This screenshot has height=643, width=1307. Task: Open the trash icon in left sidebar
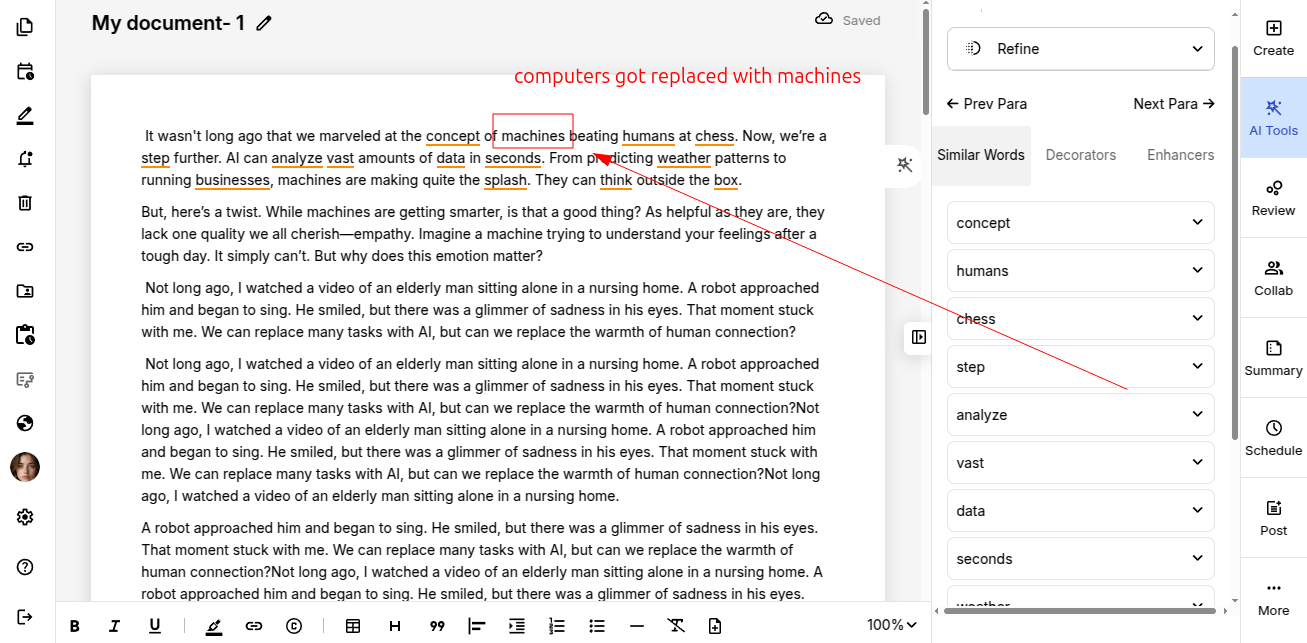25,203
